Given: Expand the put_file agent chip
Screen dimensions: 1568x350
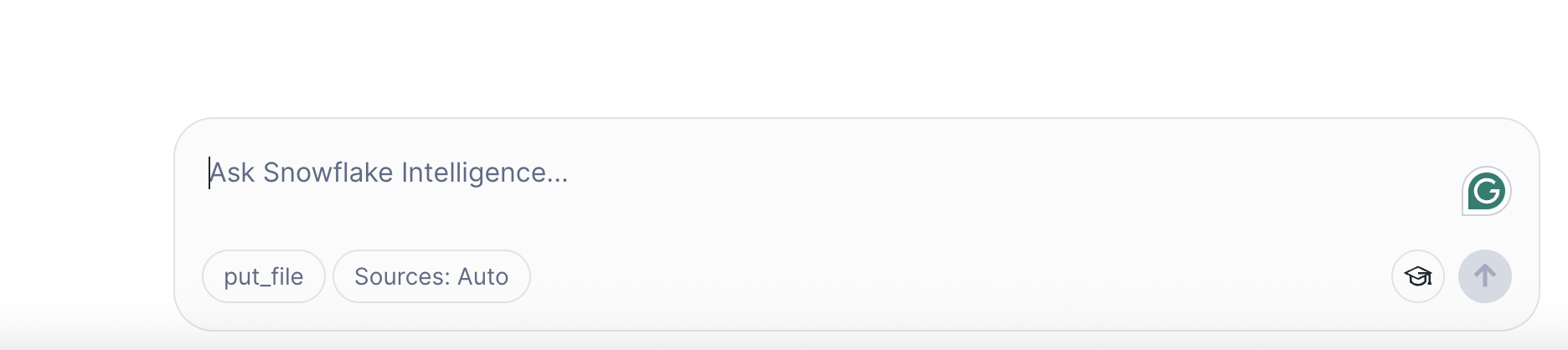Looking at the screenshot, I should [x=263, y=276].
